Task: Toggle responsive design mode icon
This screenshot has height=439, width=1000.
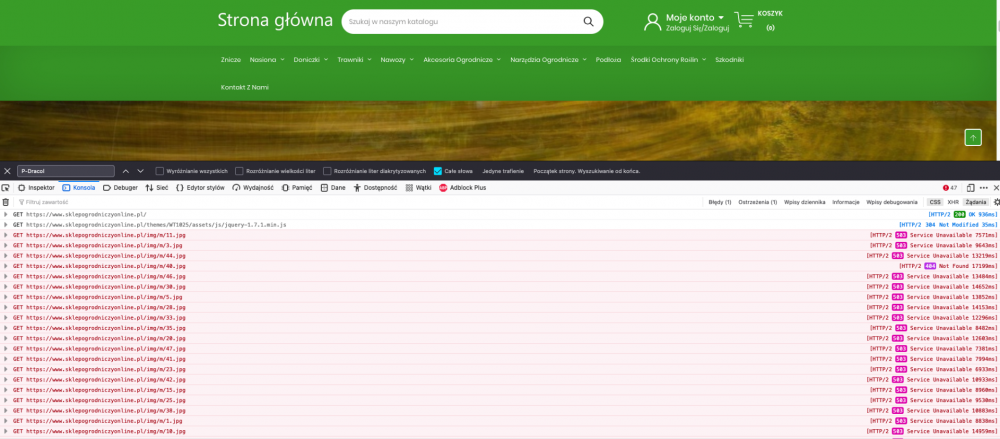Action: (970, 188)
